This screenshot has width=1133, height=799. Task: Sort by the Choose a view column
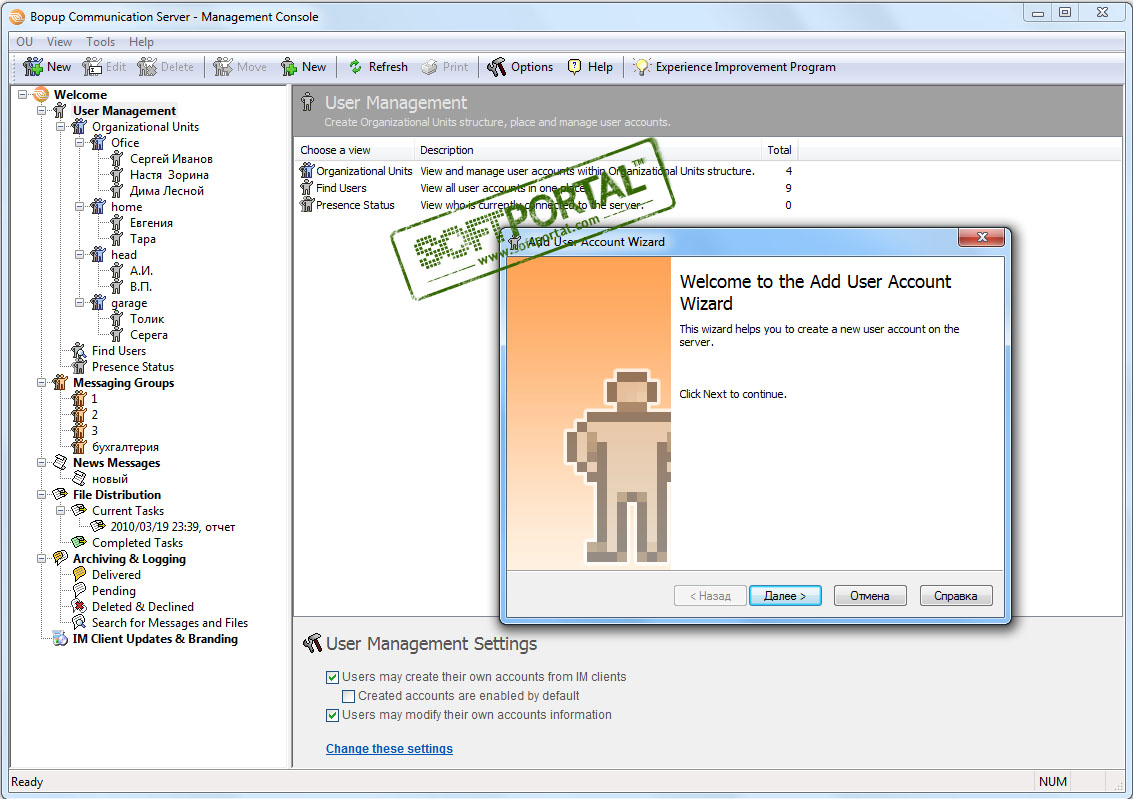354,150
